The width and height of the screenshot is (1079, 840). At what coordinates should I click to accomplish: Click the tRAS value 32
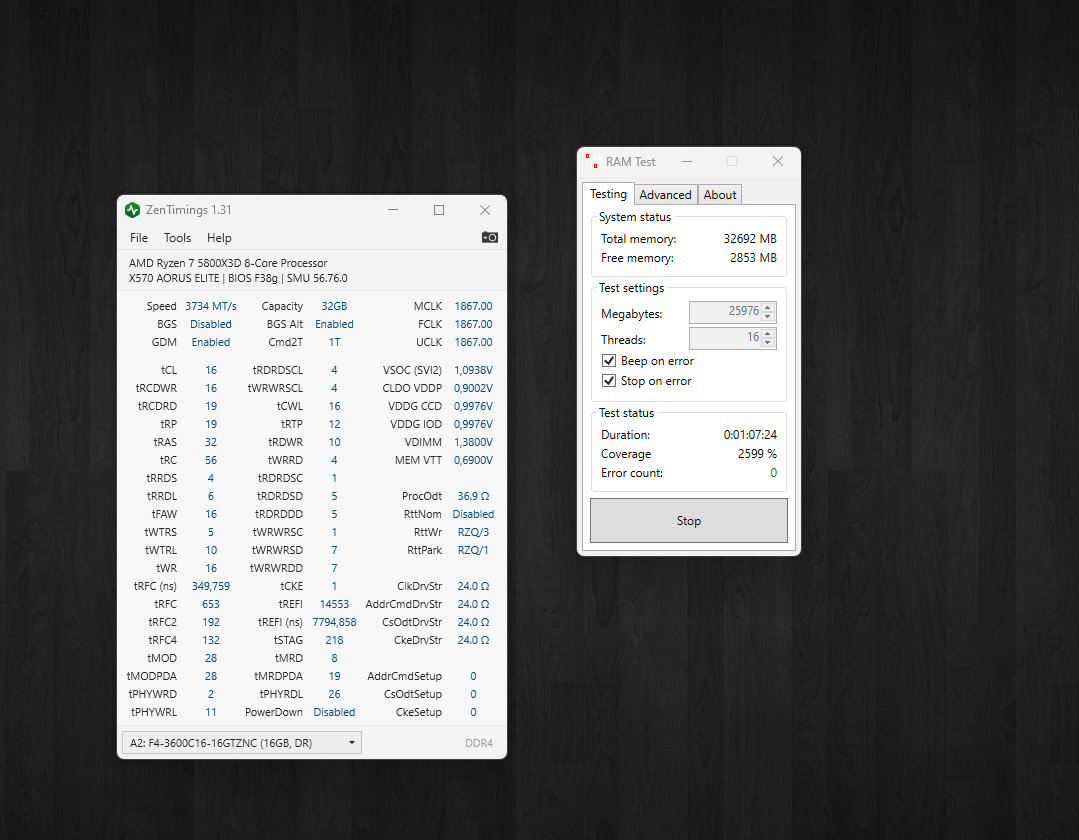pos(211,442)
